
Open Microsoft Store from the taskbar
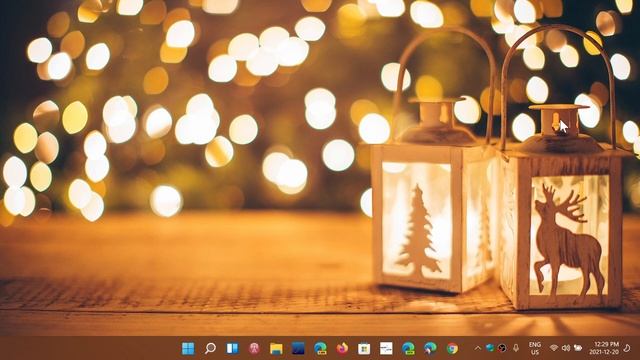[364, 348]
